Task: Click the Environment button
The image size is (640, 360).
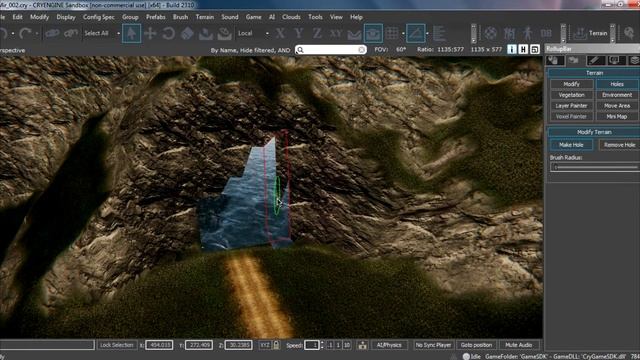Action: pos(617,95)
